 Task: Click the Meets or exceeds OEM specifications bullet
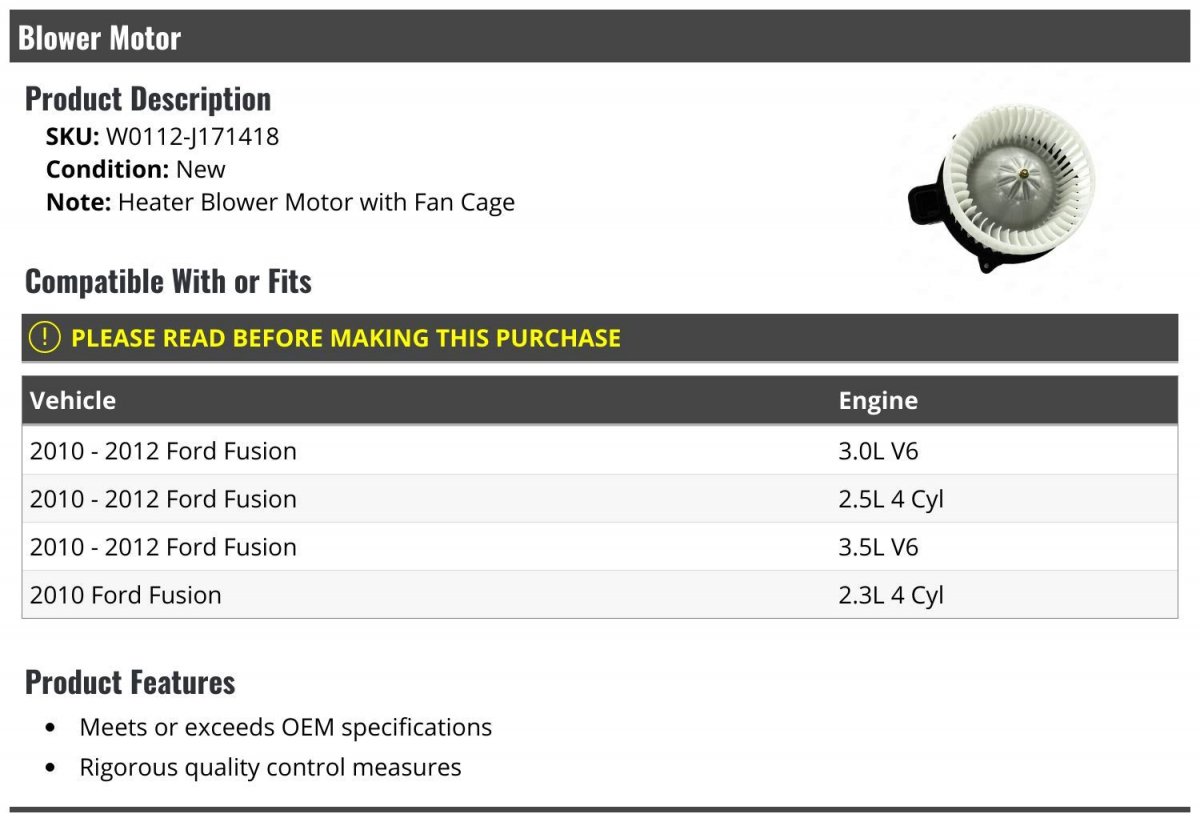point(286,727)
